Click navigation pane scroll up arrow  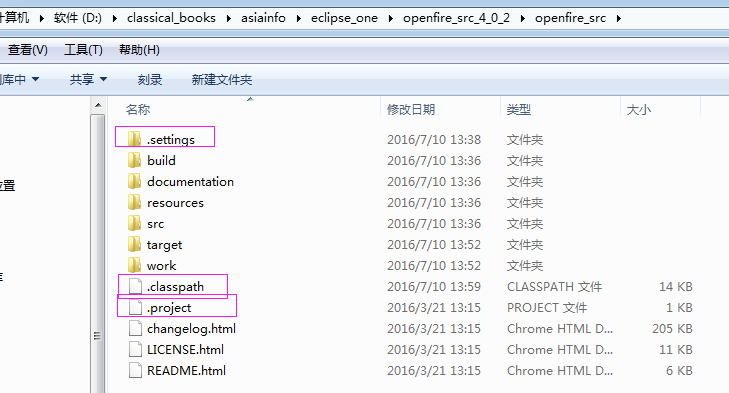(98, 105)
